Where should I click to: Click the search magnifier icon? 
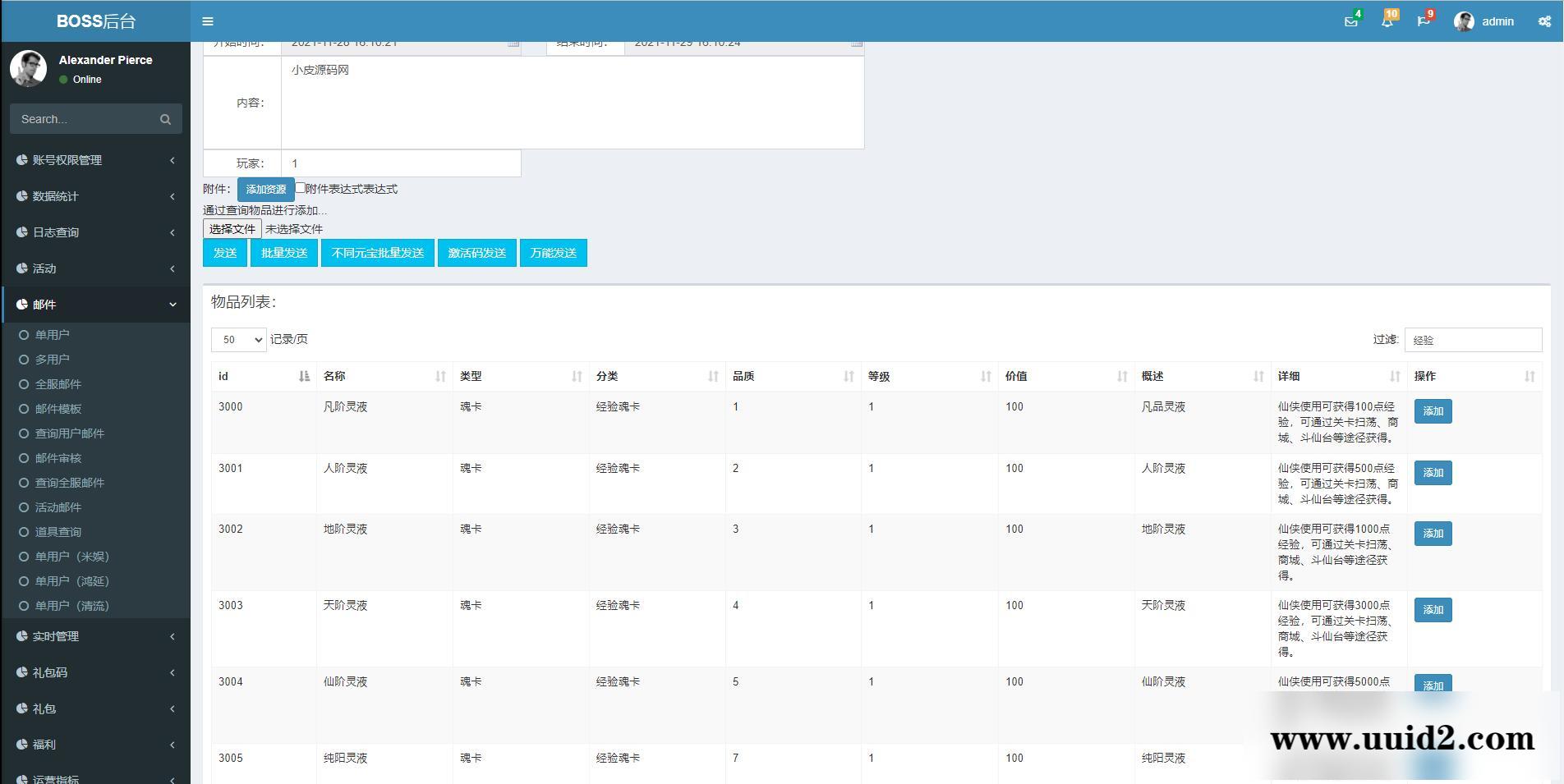tap(165, 120)
